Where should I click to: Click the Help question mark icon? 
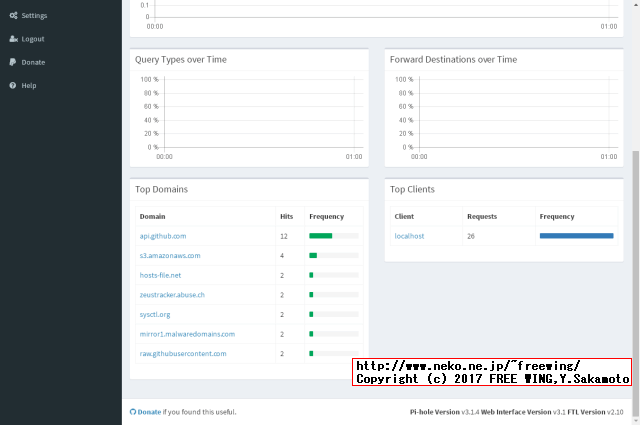(x=13, y=85)
